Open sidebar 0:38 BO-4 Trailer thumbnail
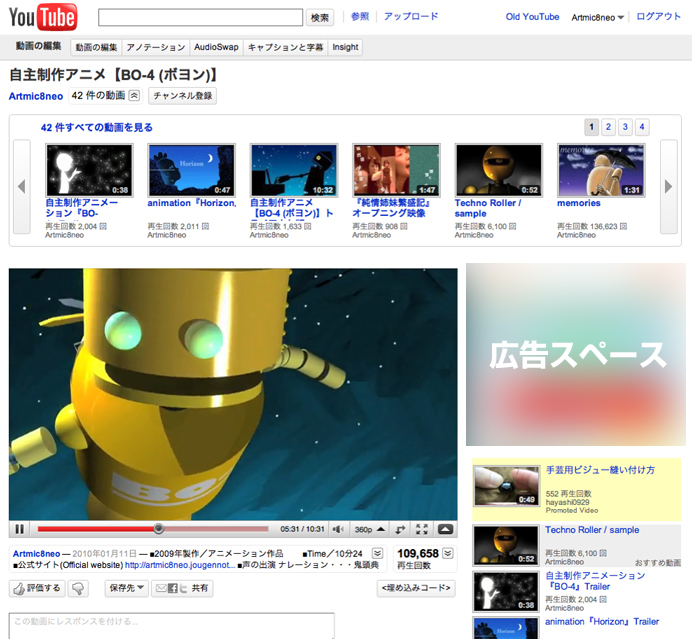Screen dimensions: 692x639 506,591
